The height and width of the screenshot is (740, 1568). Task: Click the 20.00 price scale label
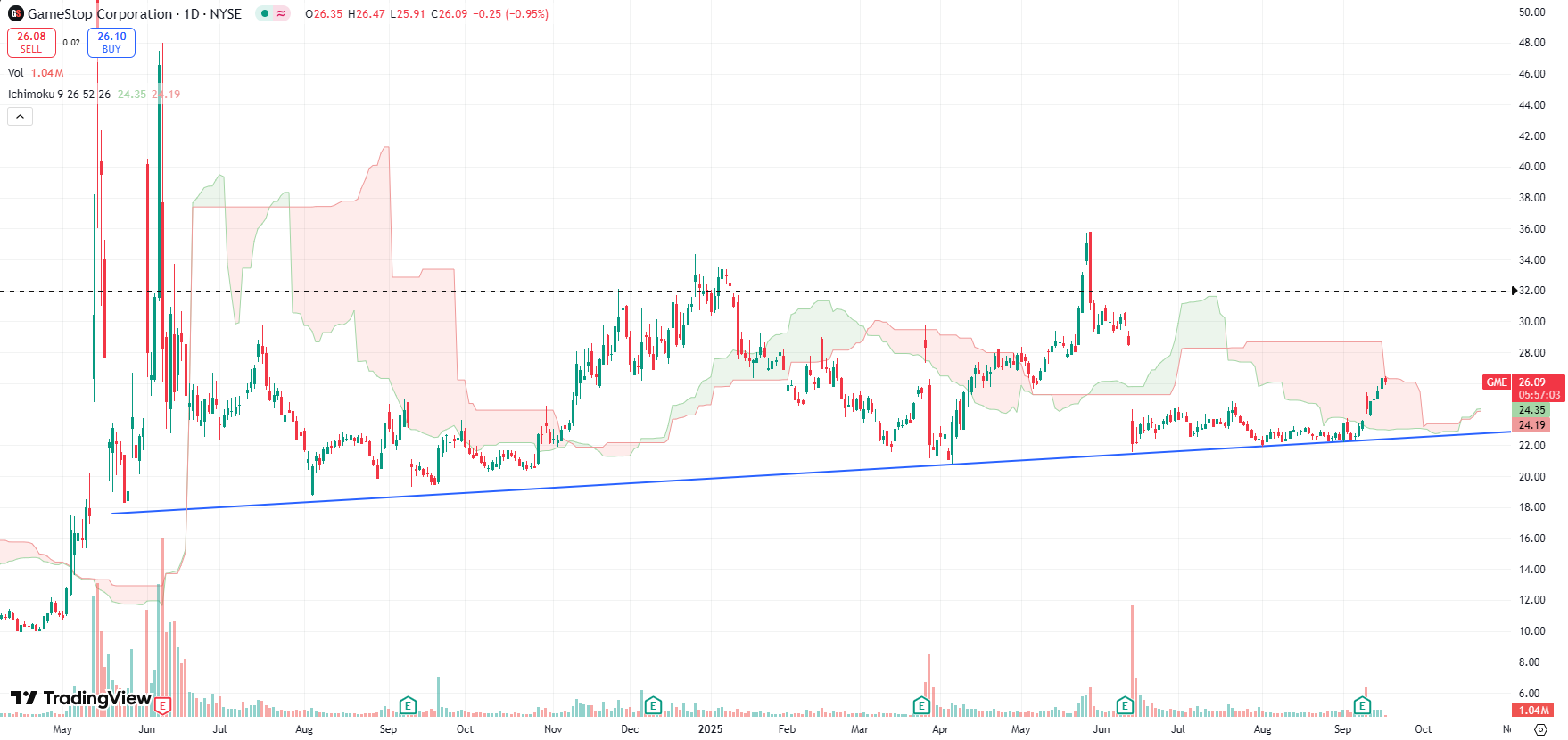pyautogui.click(x=1532, y=476)
